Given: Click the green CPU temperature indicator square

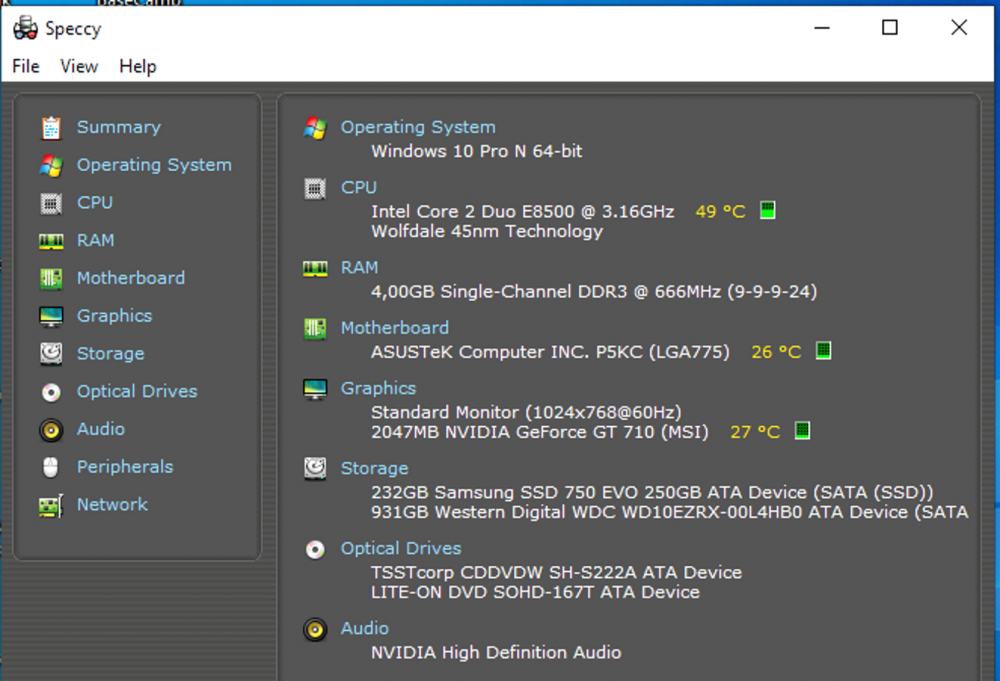Looking at the screenshot, I should point(768,211).
